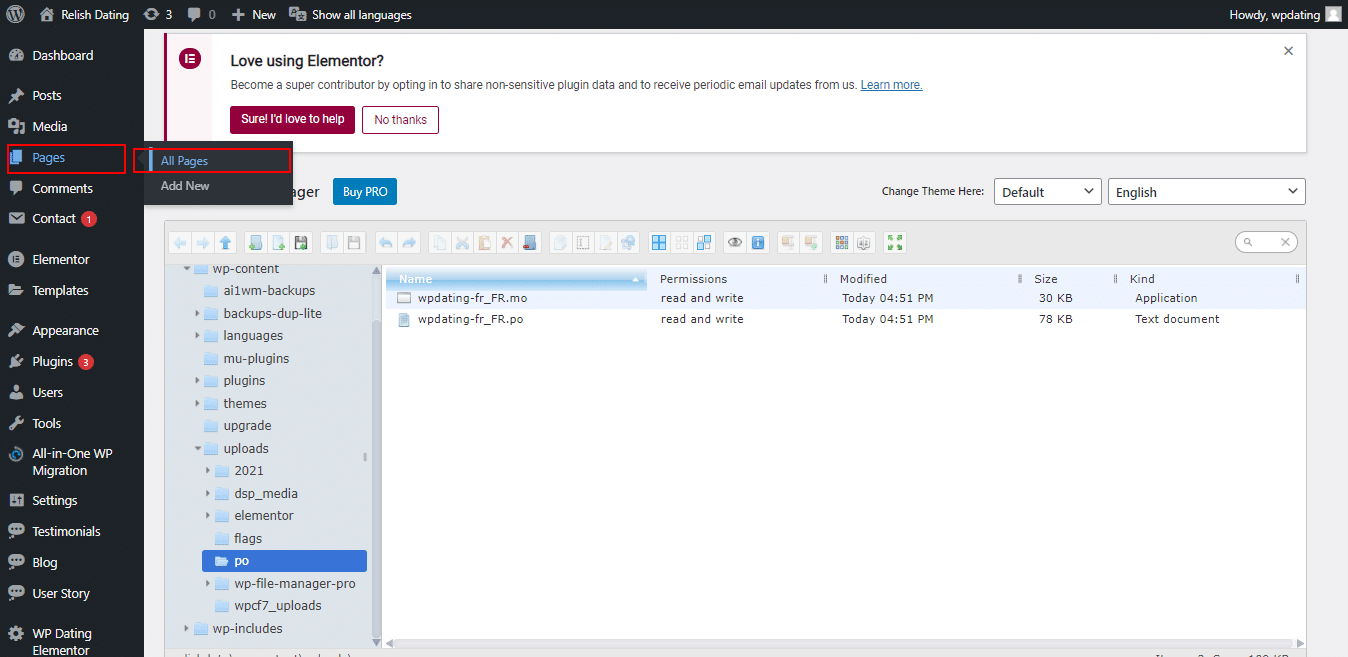Click the Invert selection icon
Viewport: 1348px width, 657px height.
(x=704, y=242)
